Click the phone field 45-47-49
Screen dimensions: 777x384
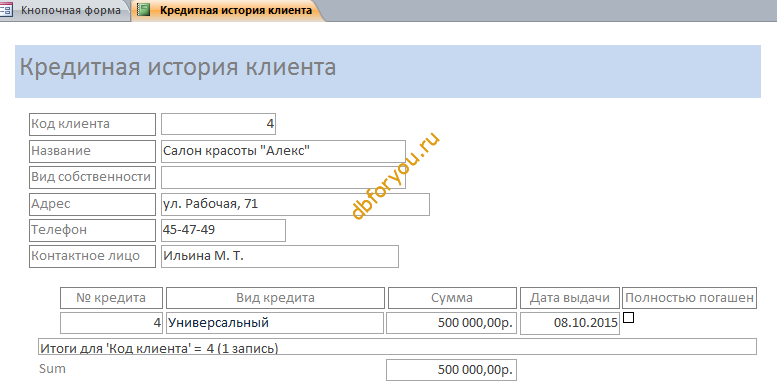tap(223, 230)
